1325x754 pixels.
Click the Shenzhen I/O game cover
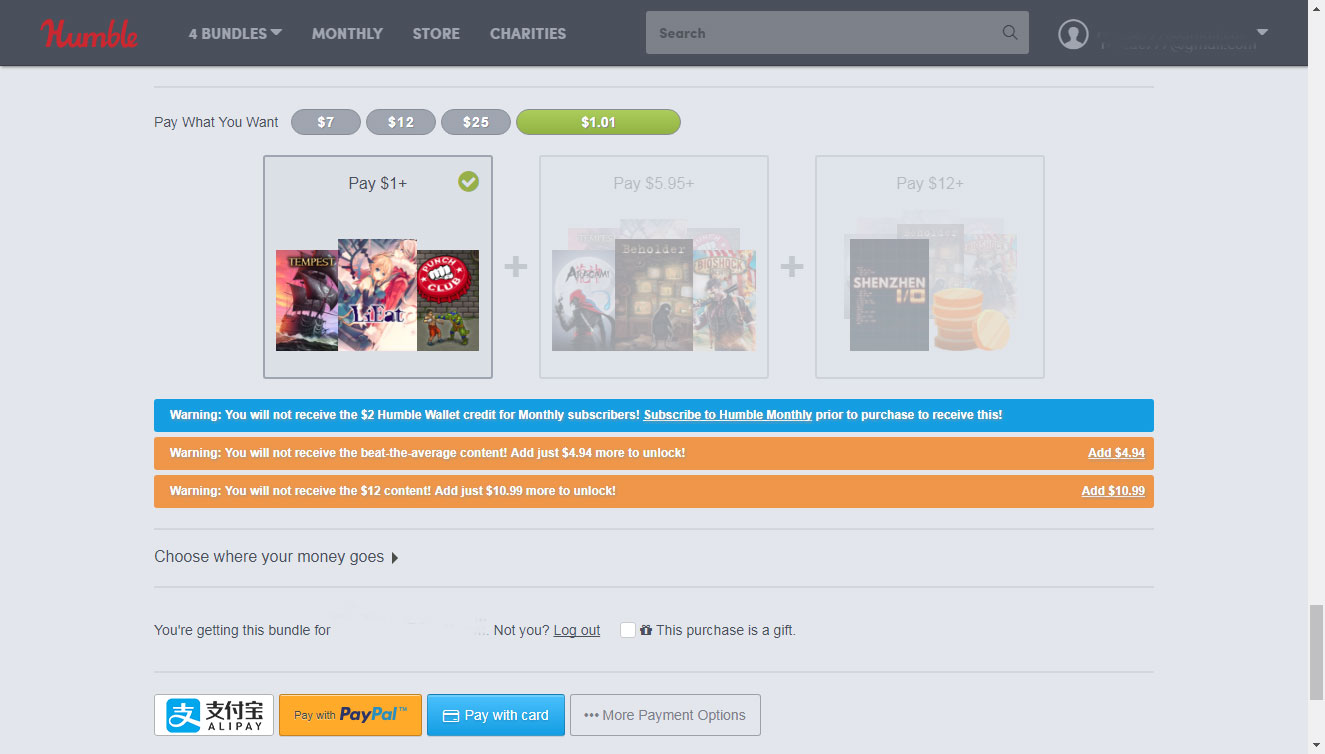click(x=889, y=294)
